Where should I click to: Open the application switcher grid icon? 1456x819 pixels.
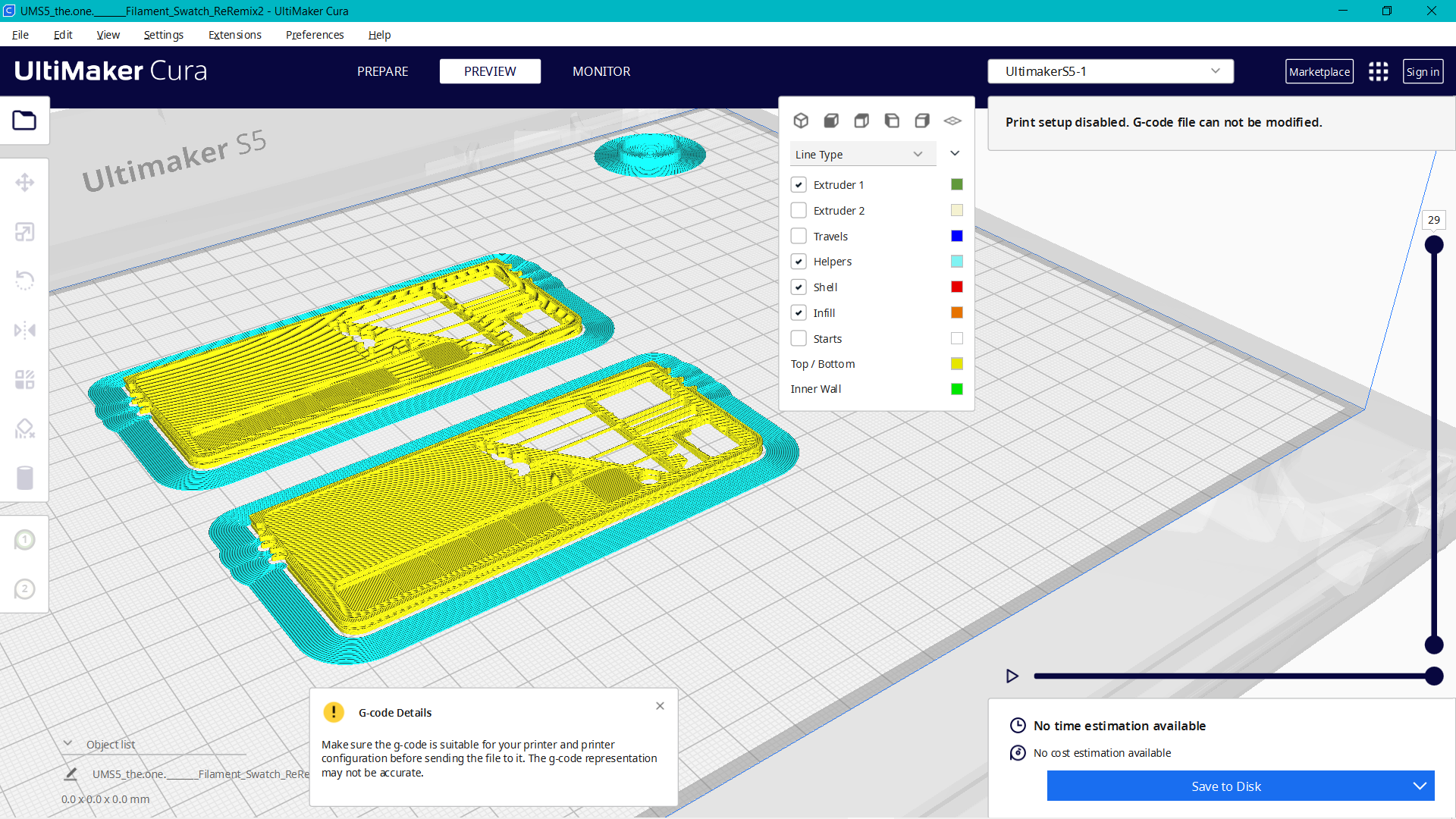pos(1378,71)
